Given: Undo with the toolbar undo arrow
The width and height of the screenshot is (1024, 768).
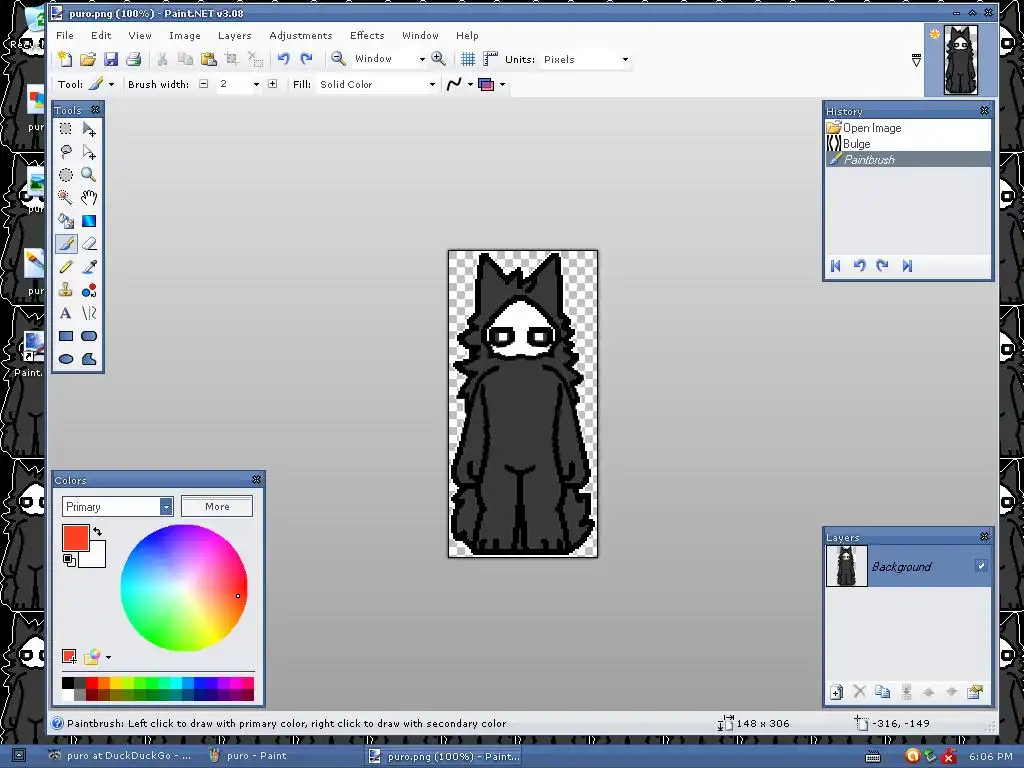Looking at the screenshot, I should point(283,59).
